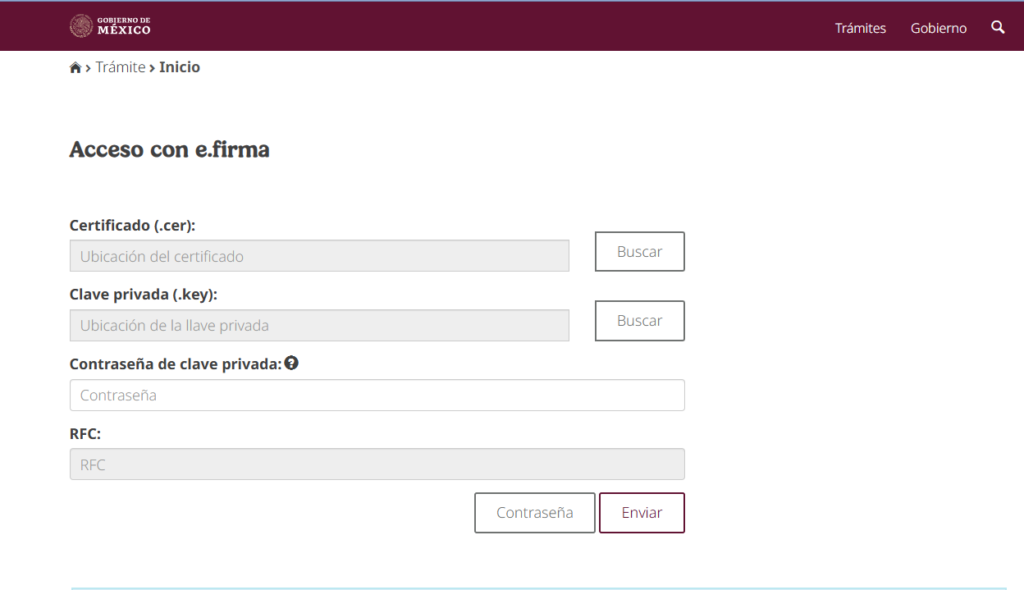Click the private key location field
The height and width of the screenshot is (590, 1024).
319,325
